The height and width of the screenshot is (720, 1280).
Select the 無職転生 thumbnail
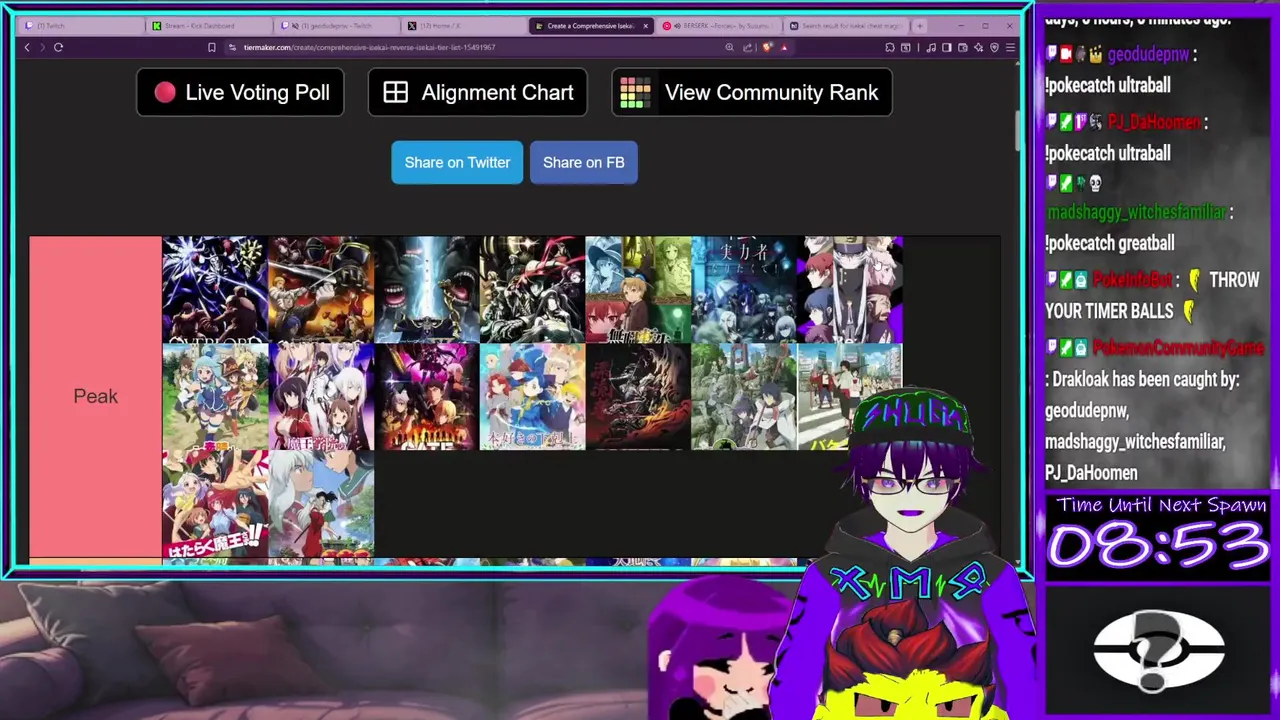(638, 290)
